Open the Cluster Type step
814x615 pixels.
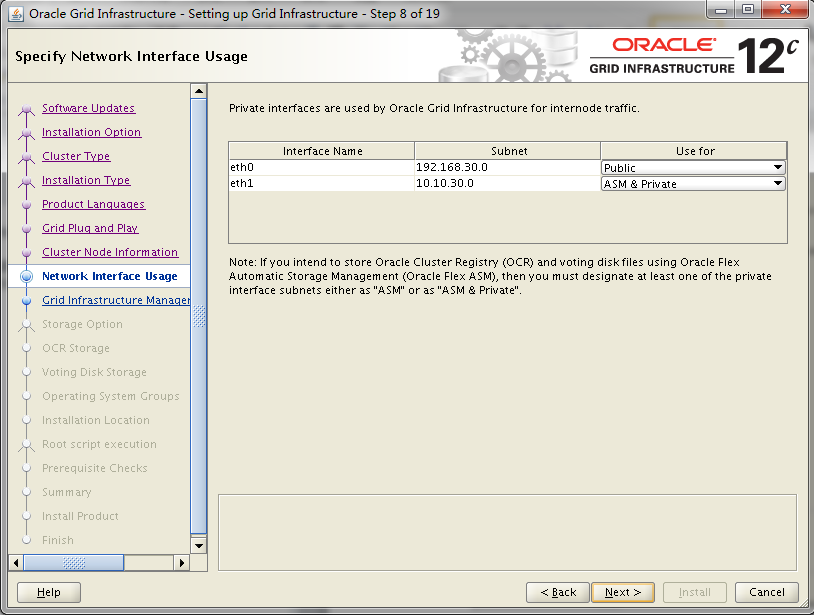(x=76, y=156)
